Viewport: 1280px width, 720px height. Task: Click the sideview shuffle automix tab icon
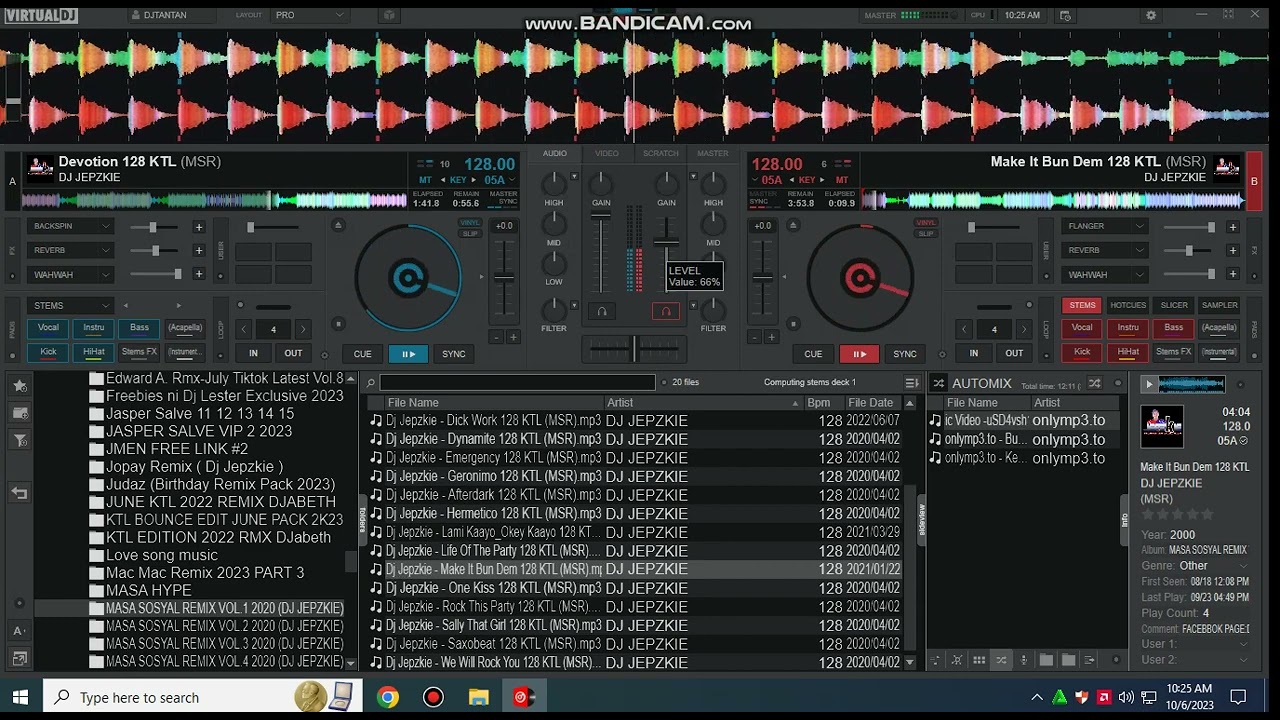1001,660
